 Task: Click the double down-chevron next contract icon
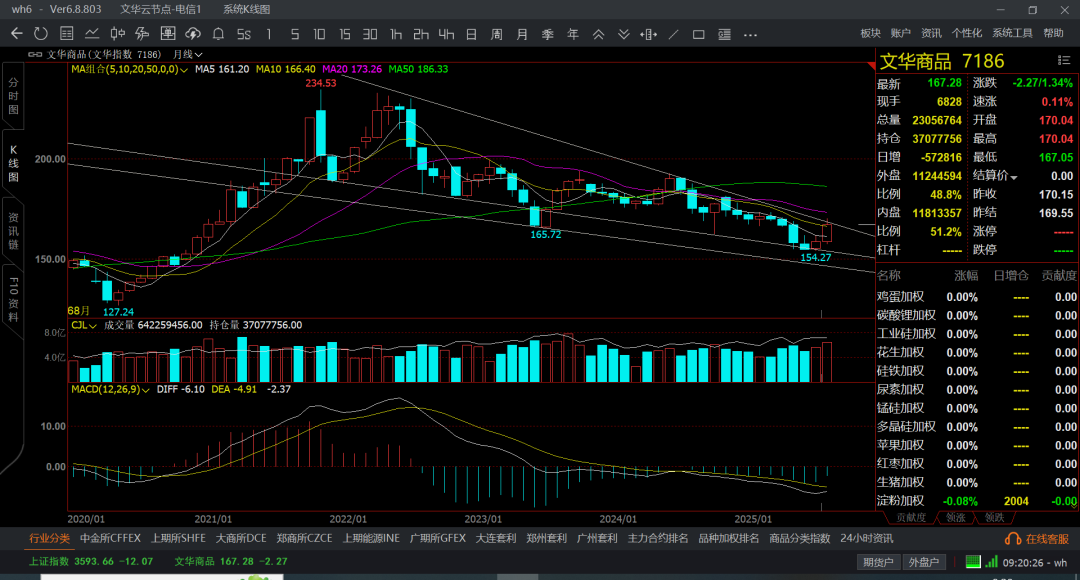point(623,34)
